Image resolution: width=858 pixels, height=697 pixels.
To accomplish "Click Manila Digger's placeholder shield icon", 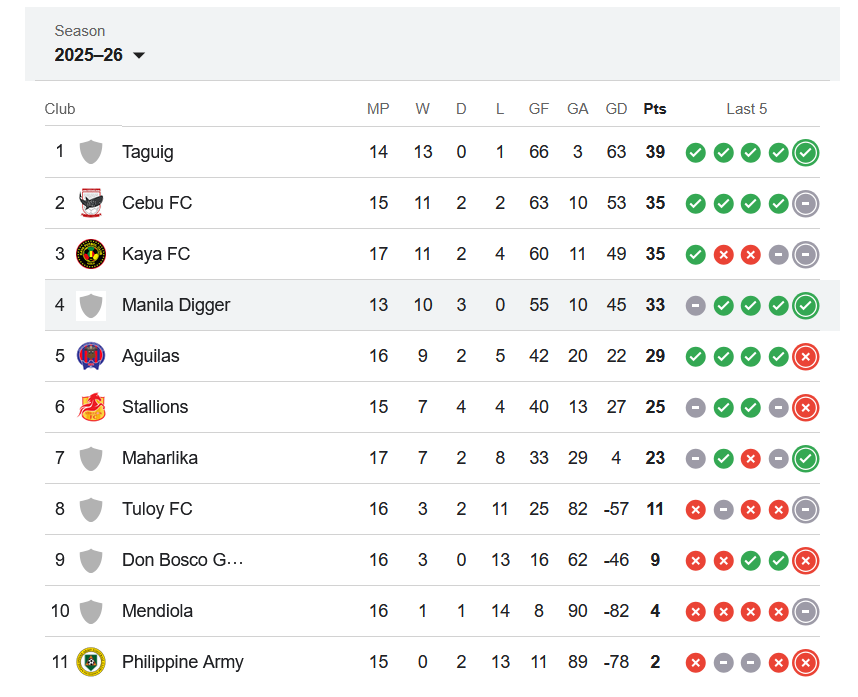I will [x=91, y=305].
